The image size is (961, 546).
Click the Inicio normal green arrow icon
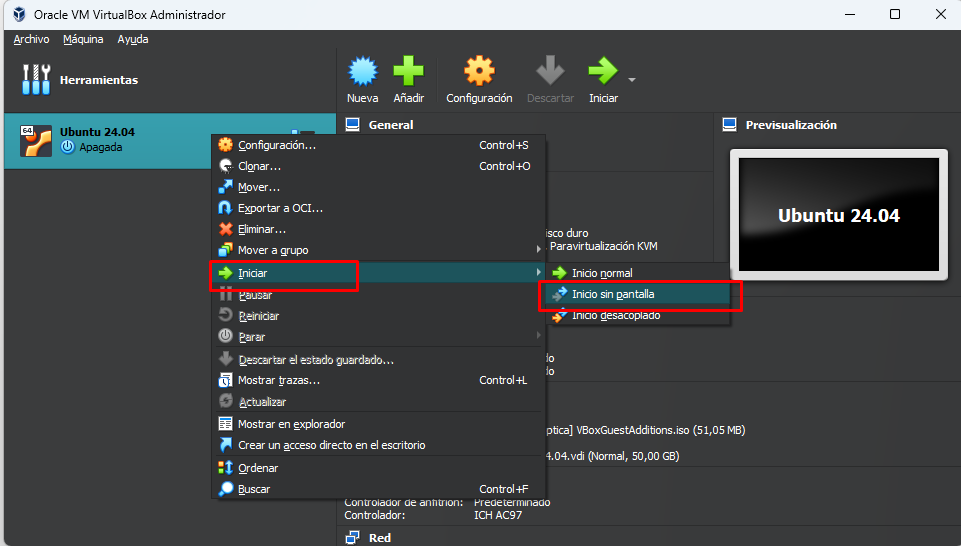559,273
